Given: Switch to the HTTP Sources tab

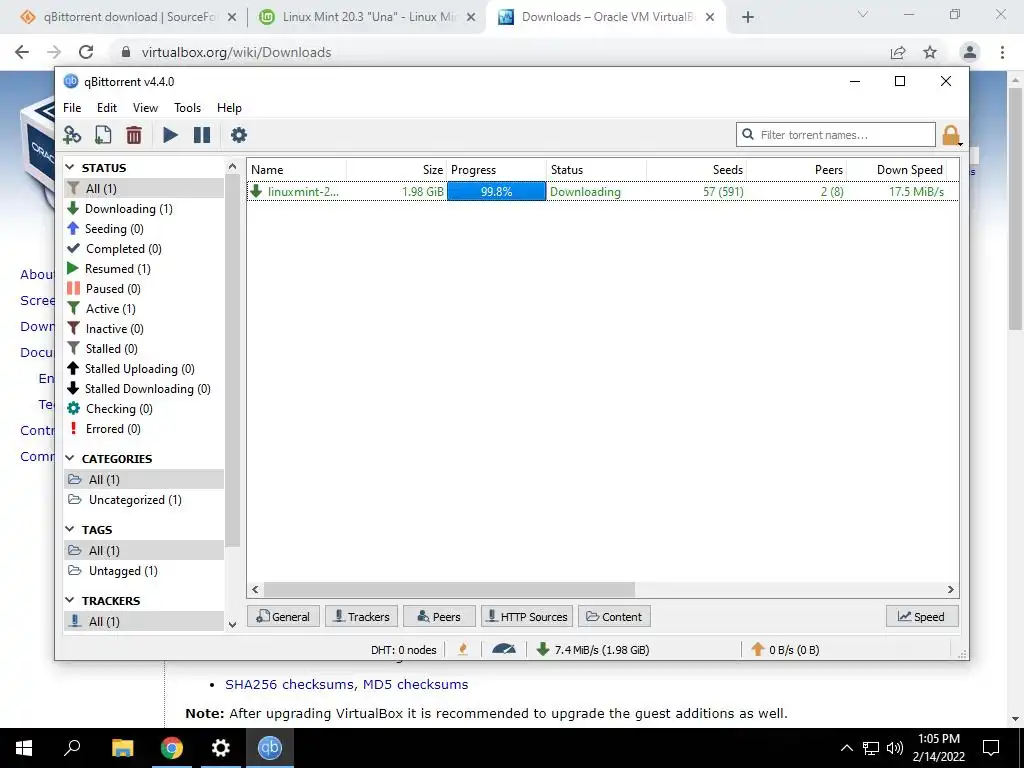Looking at the screenshot, I should coord(527,616).
